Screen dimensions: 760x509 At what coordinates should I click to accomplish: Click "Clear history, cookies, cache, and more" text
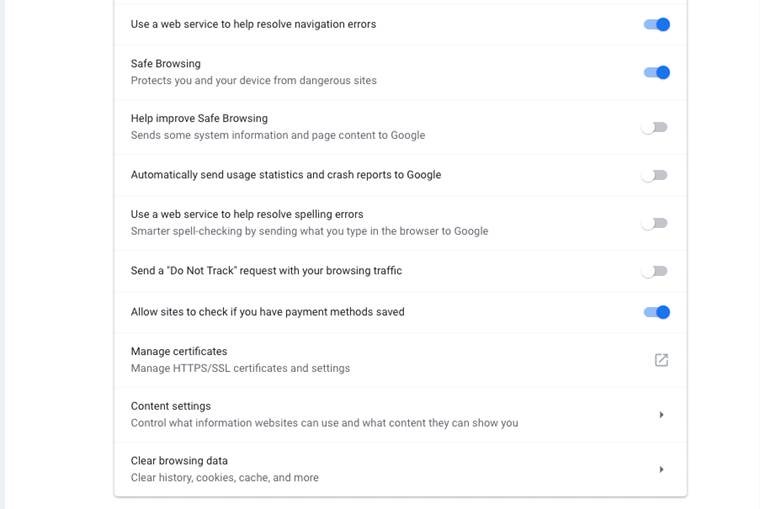pos(225,478)
